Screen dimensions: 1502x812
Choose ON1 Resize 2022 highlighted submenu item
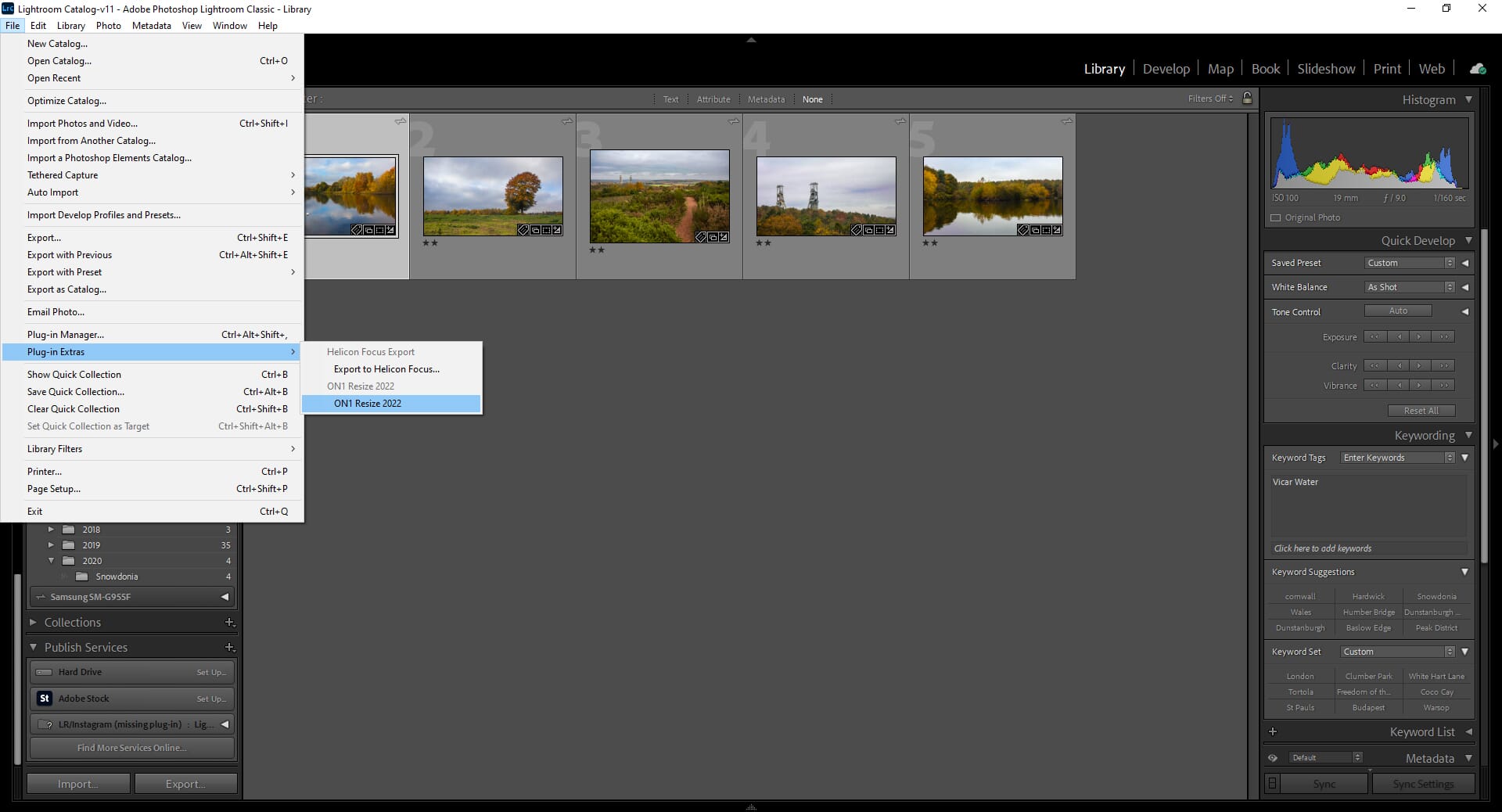[392, 404]
